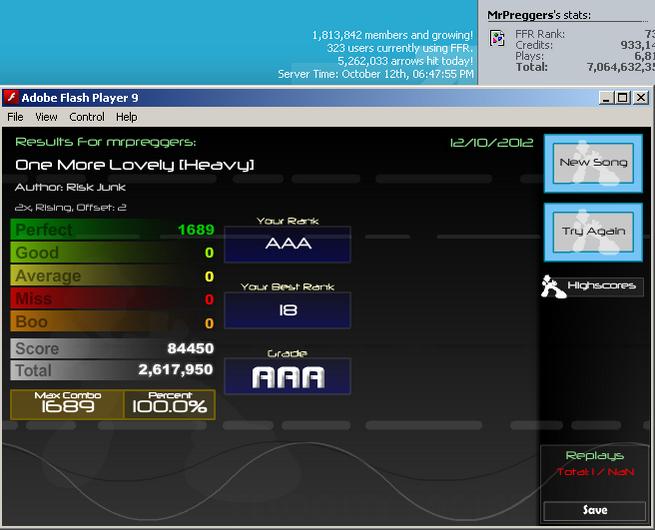Click the Percent 100.0% panel
The image size is (655, 530).
(x=169, y=404)
